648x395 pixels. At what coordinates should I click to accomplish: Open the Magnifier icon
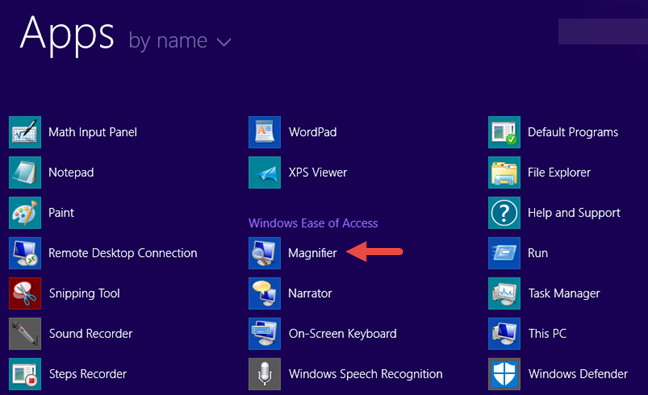coord(264,253)
